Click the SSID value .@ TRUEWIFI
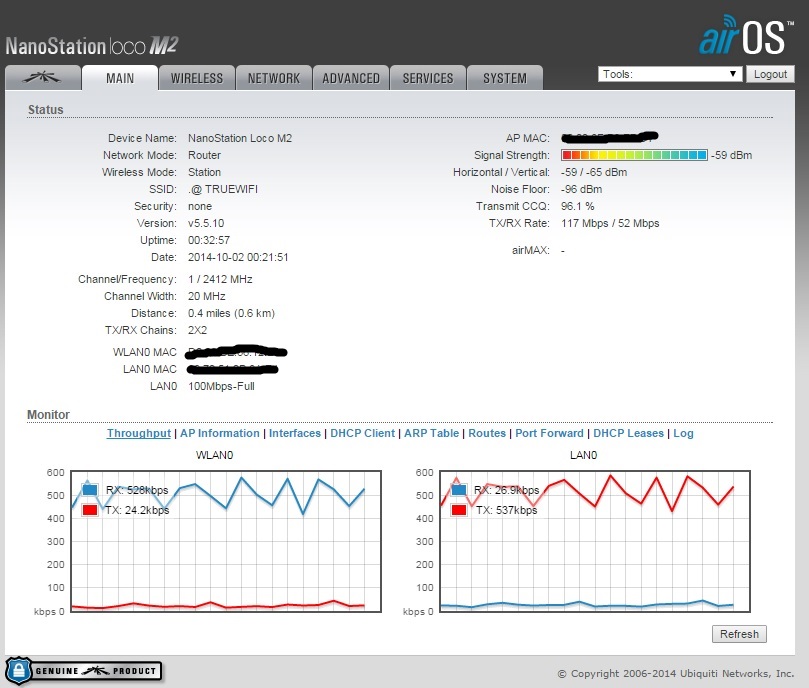 click(x=223, y=189)
